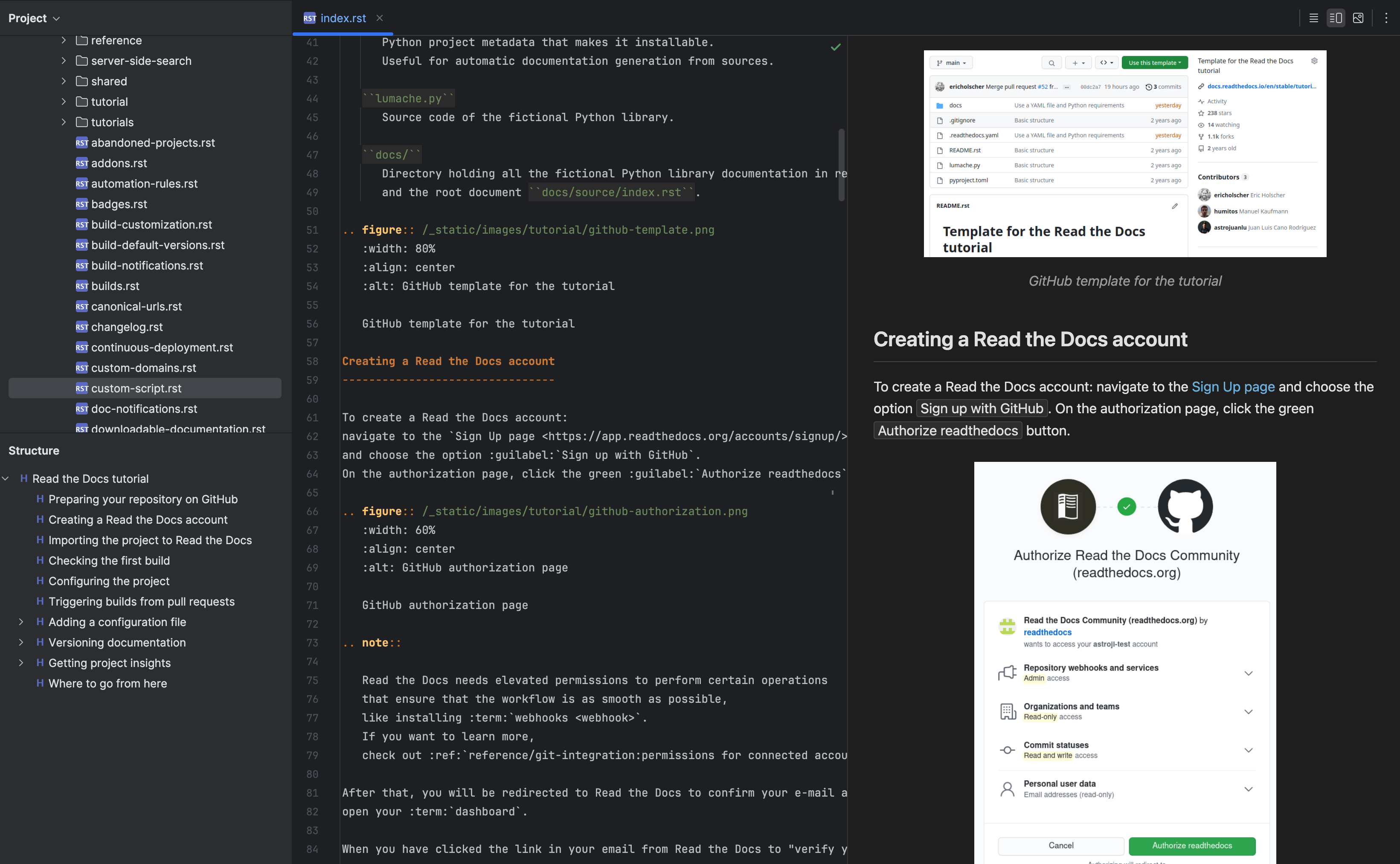Open the Sign Up page link in preview
This screenshot has height=864, width=1400.
1232,386
